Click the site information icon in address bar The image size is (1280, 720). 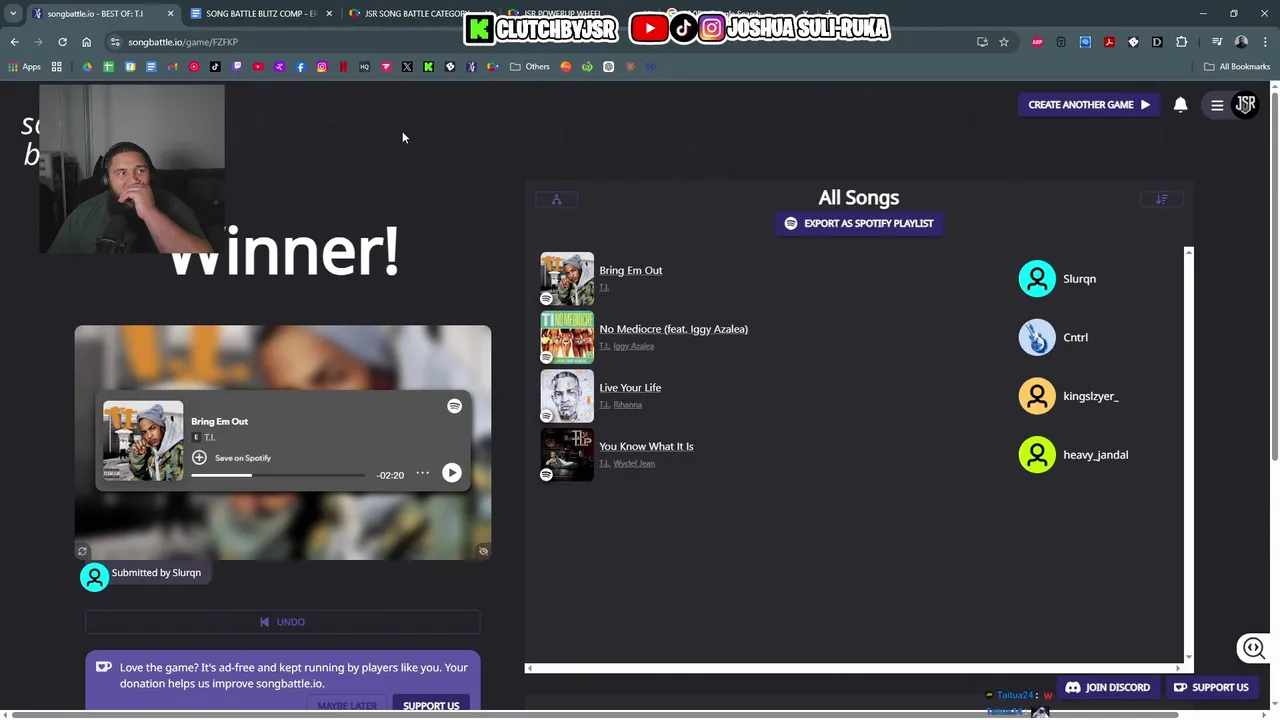tap(115, 42)
